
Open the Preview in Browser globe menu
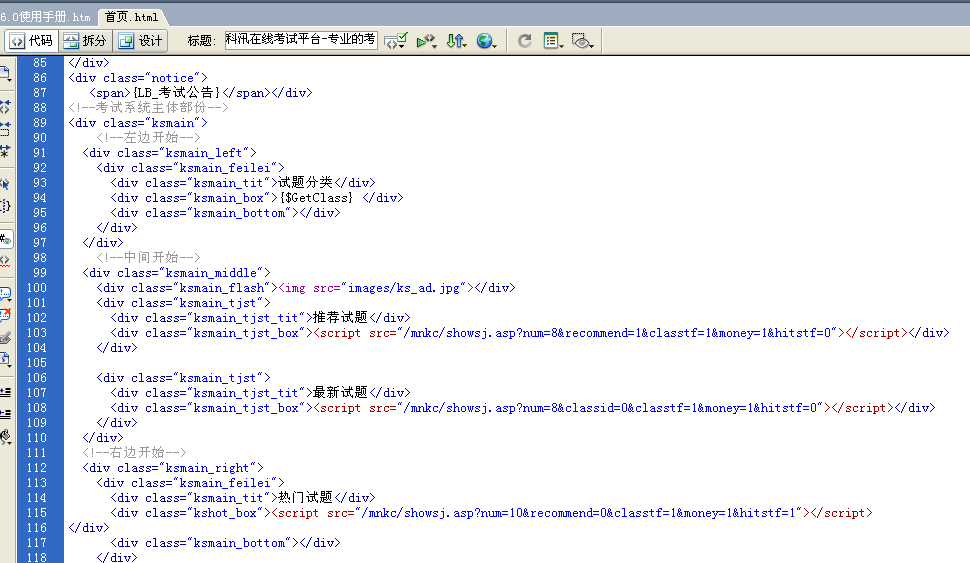(486, 41)
